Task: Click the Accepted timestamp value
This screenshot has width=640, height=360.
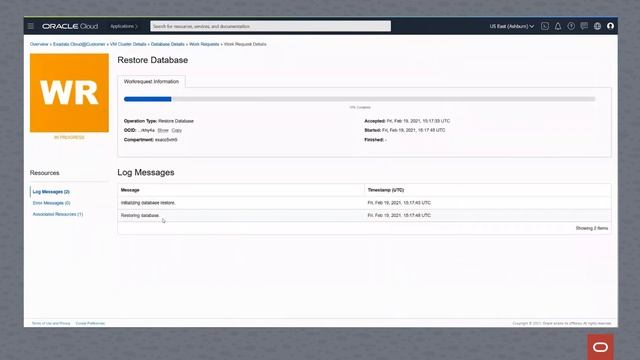Action: click(418, 121)
